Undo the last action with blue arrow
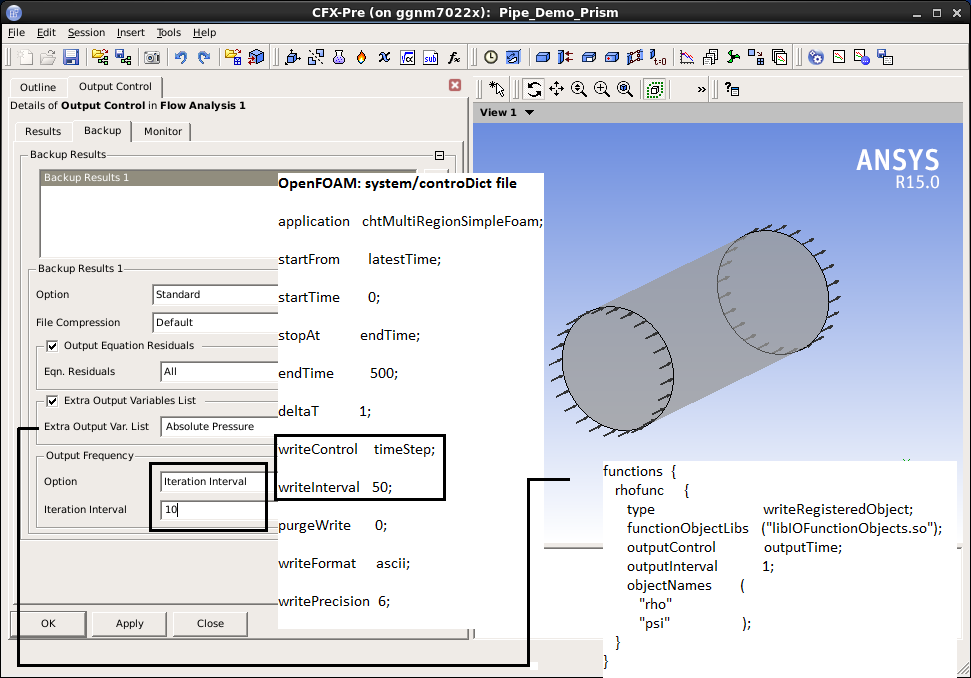This screenshot has height=678, width=971. click(x=181, y=58)
